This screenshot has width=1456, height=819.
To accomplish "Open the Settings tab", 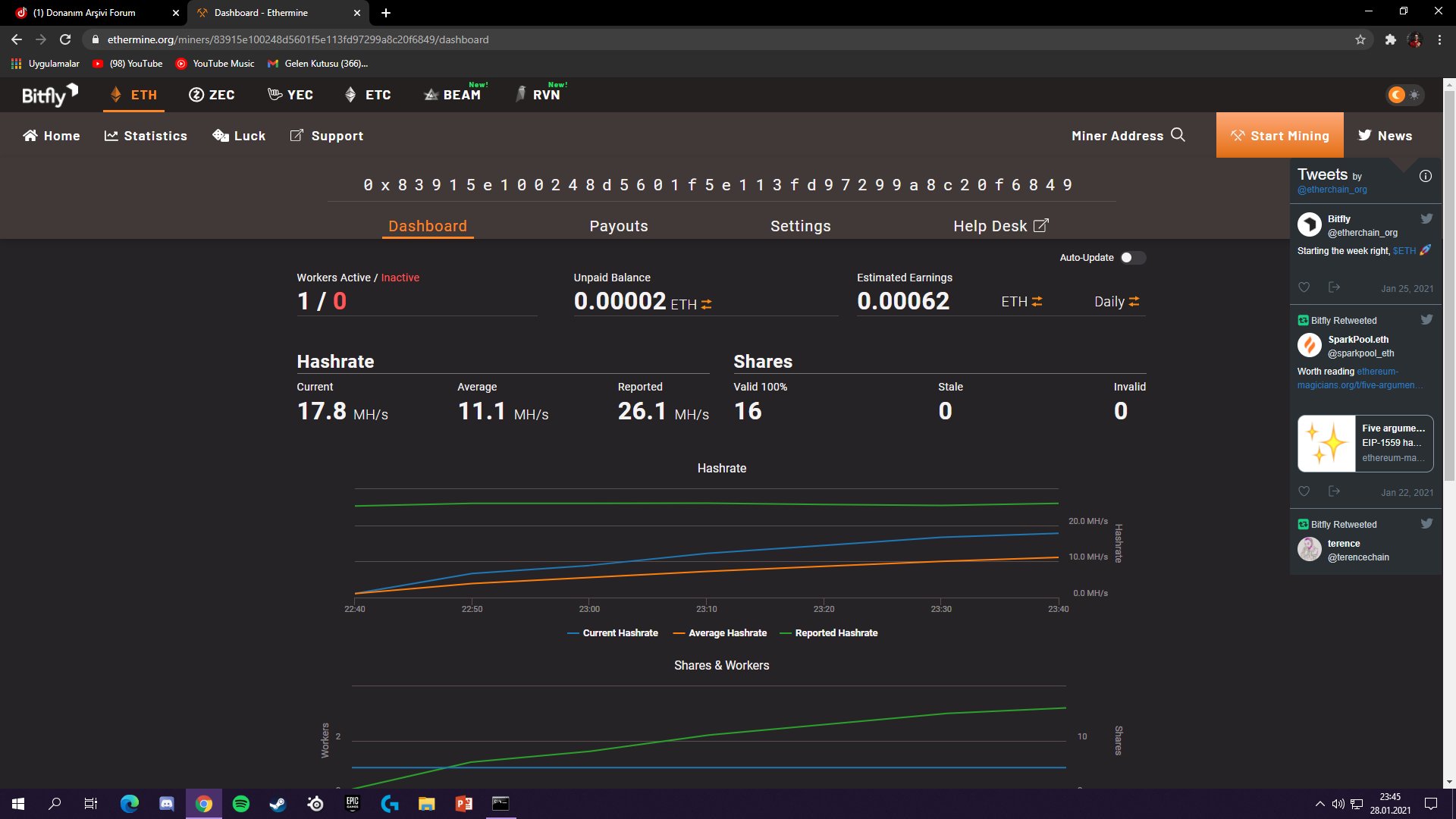I will click(800, 226).
